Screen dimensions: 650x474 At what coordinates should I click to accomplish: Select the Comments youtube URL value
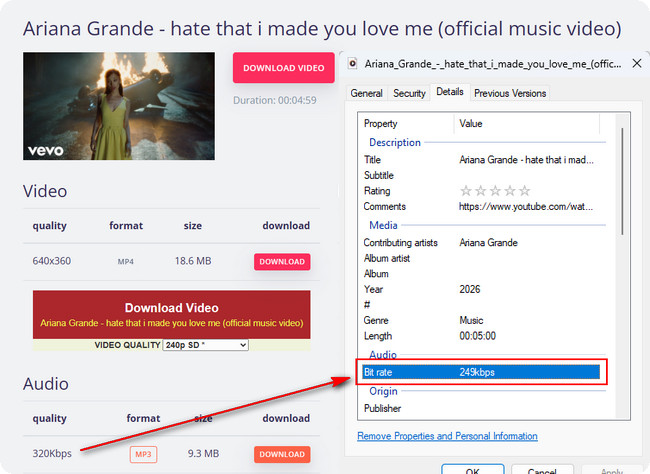(526, 207)
